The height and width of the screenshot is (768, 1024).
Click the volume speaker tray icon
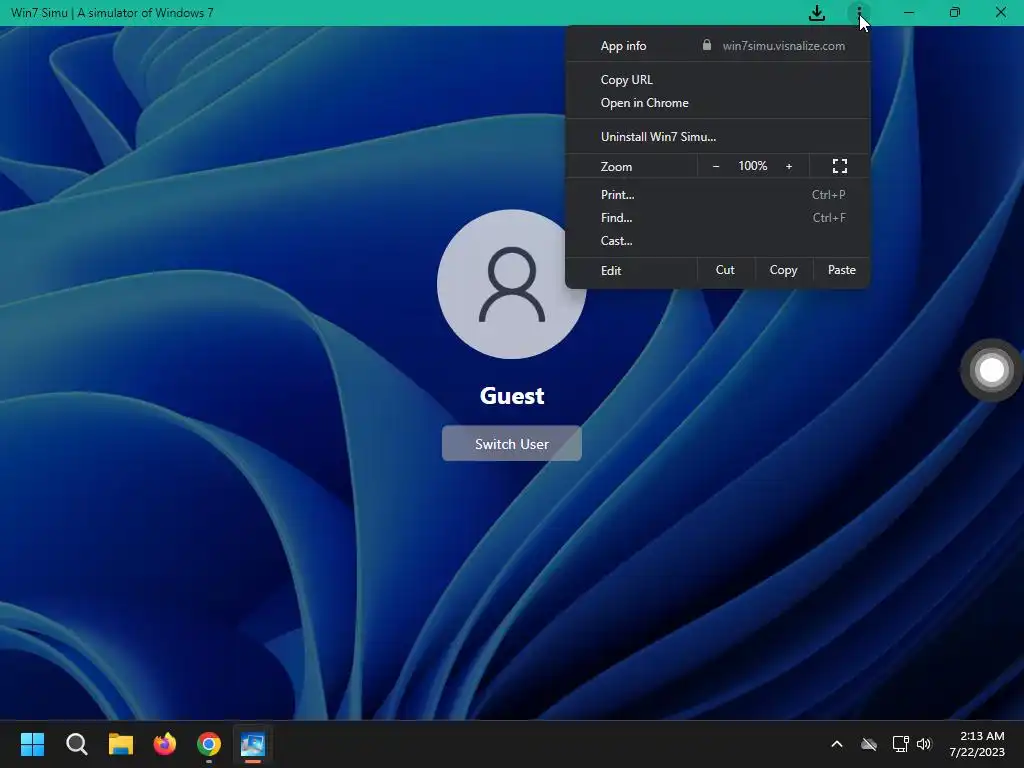[x=924, y=744]
